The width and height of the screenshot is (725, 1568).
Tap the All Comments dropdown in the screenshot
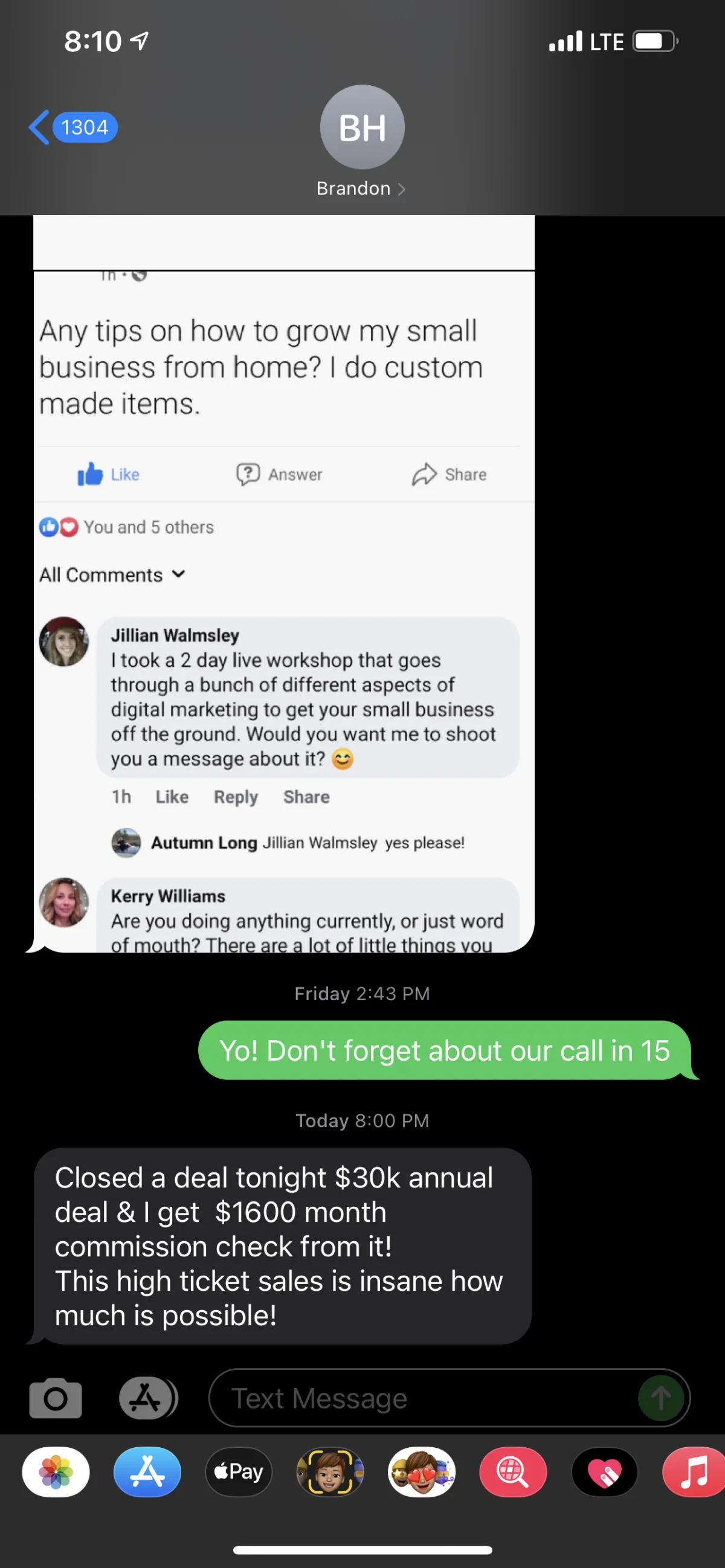coord(112,574)
